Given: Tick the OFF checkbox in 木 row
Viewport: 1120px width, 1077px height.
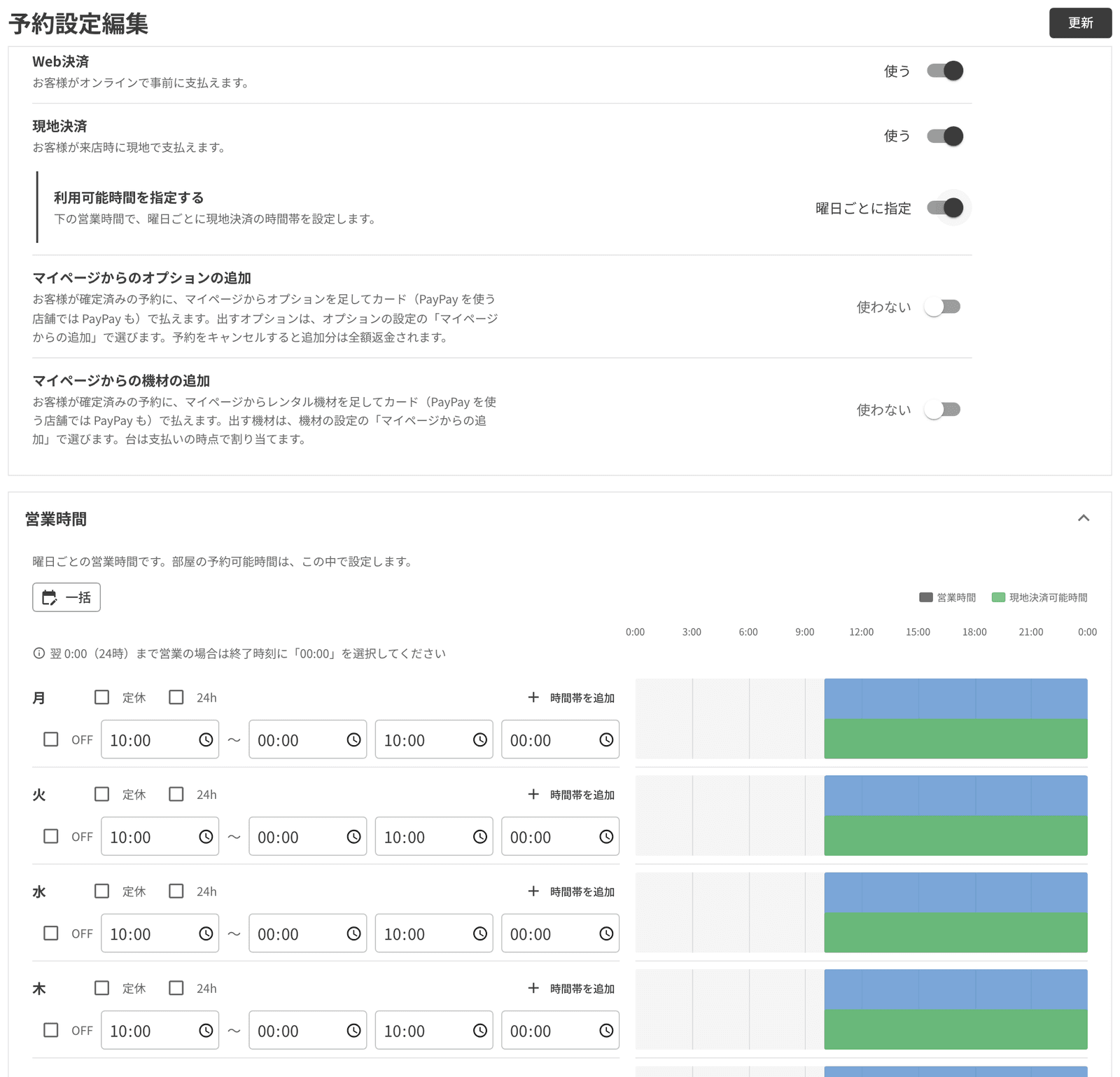Looking at the screenshot, I should (x=51, y=1030).
